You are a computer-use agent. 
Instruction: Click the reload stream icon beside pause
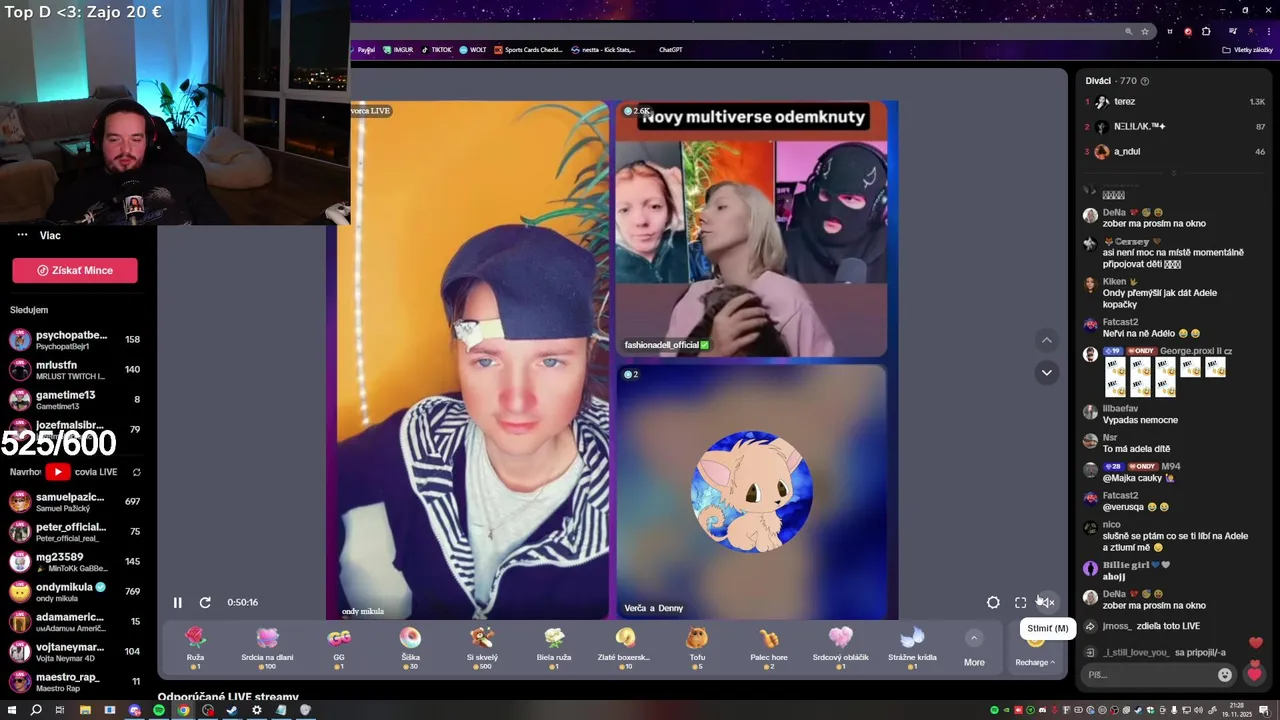(205, 602)
